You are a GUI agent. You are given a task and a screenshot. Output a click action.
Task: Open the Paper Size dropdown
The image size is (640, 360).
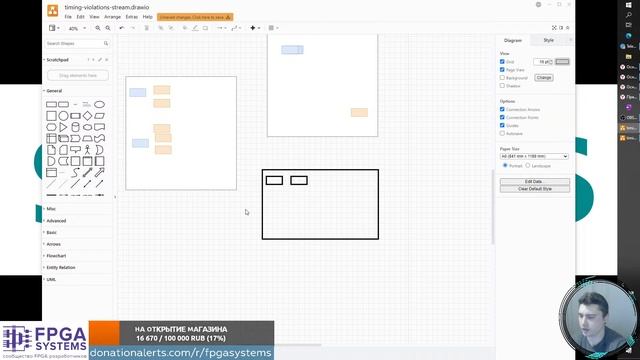[534, 156]
